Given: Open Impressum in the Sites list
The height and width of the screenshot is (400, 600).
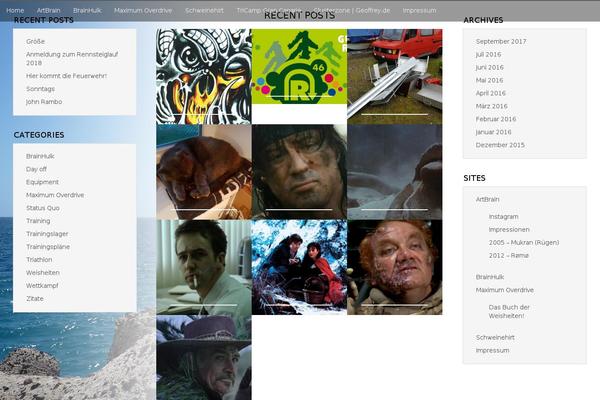Looking at the screenshot, I should tap(492, 351).
